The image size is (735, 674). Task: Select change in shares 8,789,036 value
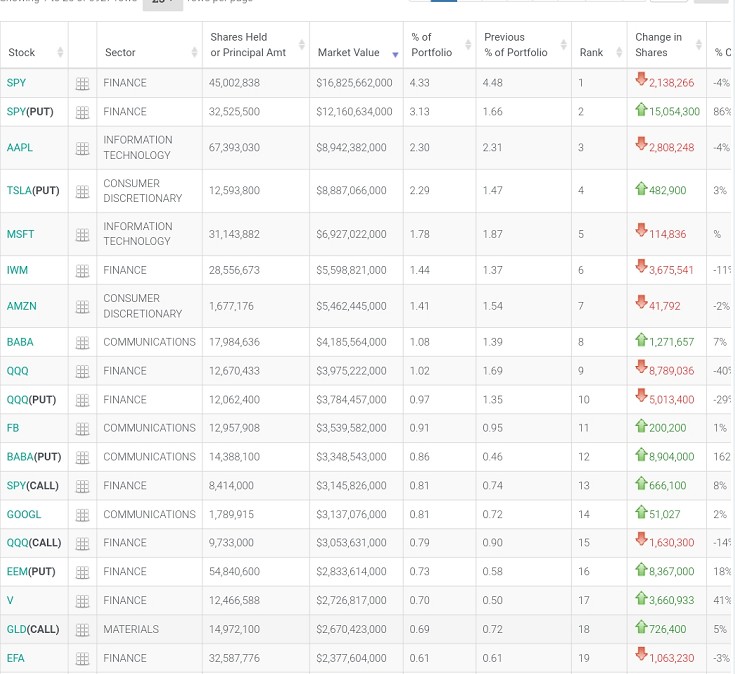(671, 371)
